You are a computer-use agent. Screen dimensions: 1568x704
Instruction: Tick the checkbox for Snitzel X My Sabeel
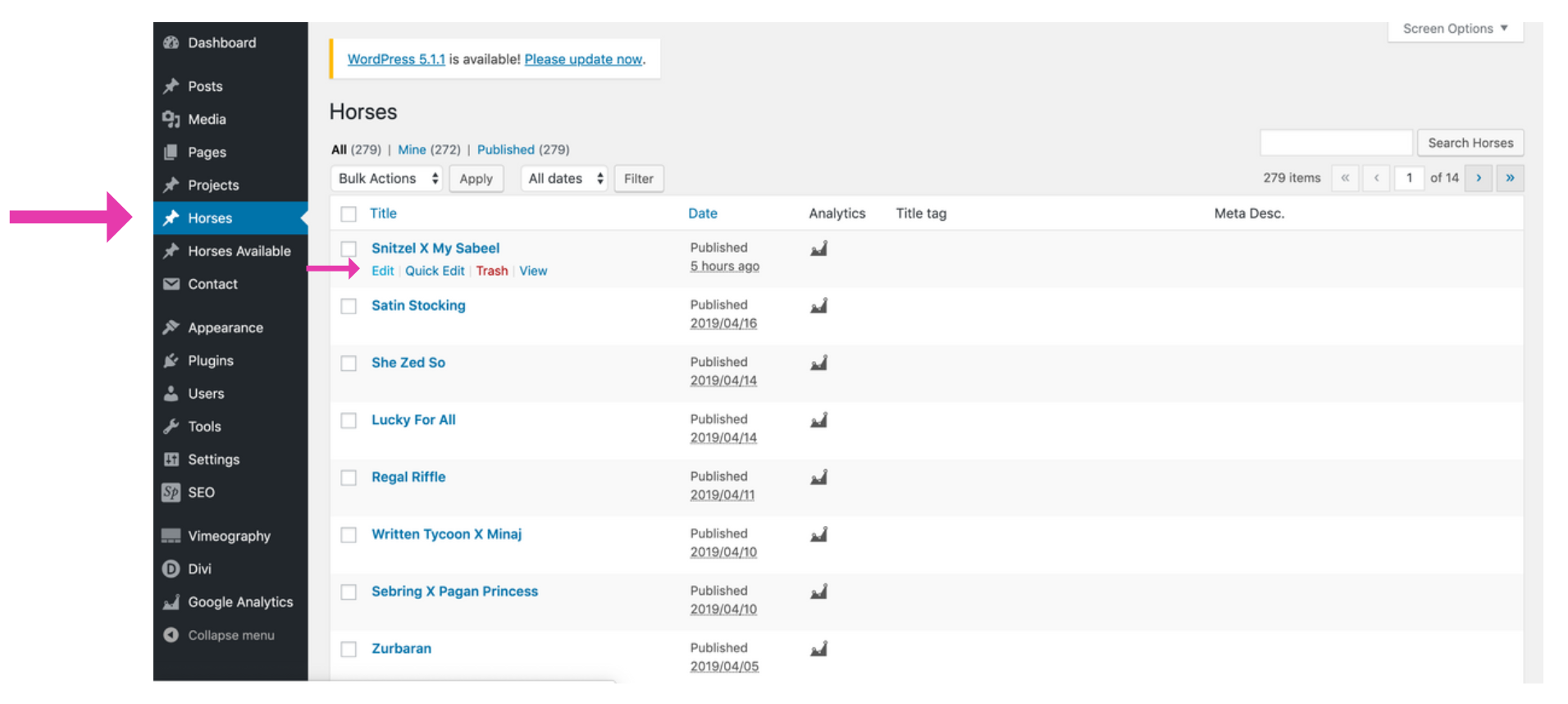349,249
